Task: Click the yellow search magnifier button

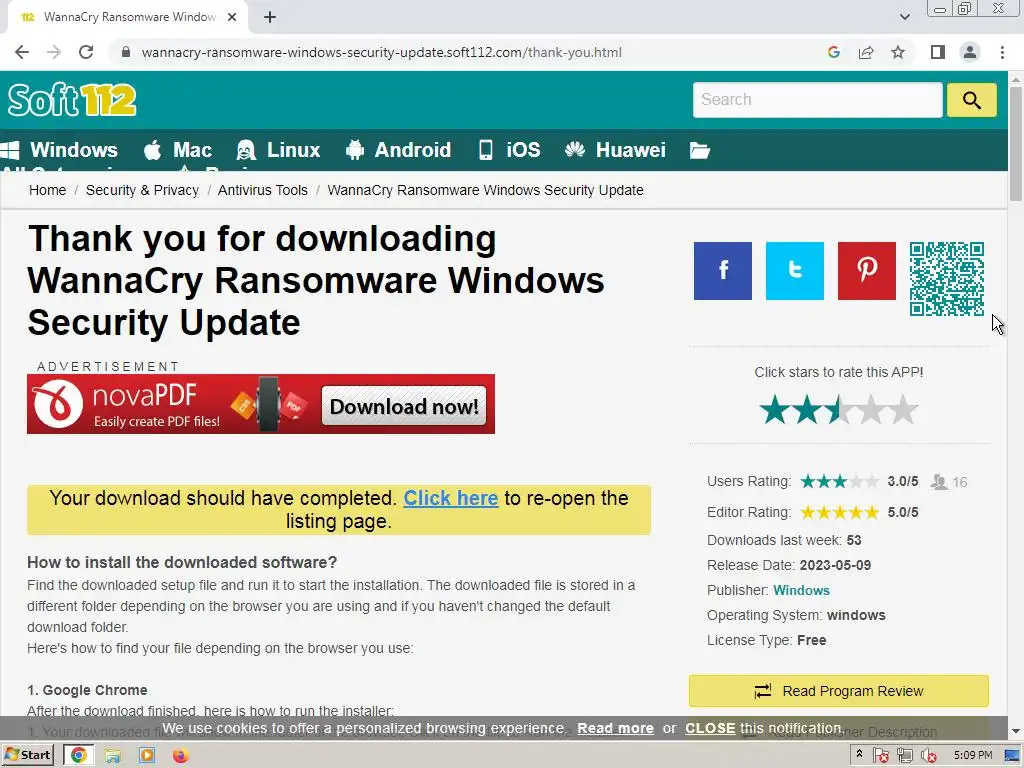Action: (x=972, y=100)
